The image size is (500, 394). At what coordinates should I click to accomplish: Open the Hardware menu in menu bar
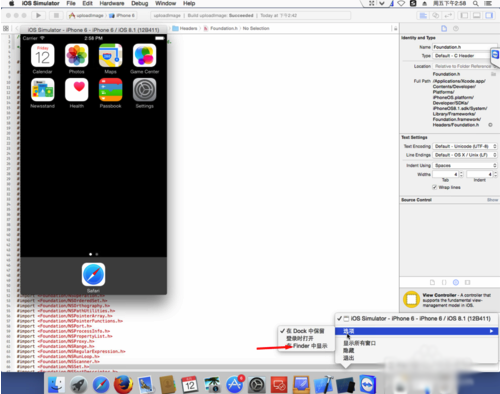pyautogui.click(x=112, y=3)
